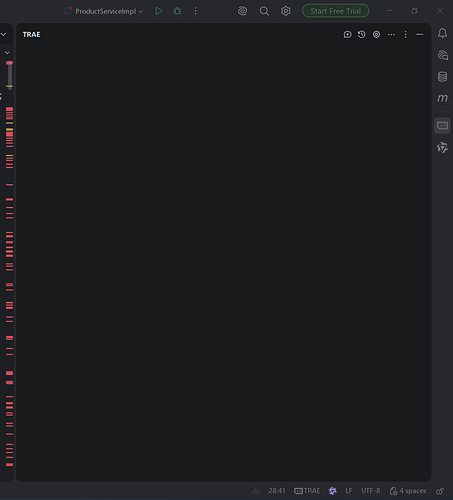
Task: Hide the TRAE panel with minimize dash
Action: pyautogui.click(x=420, y=34)
